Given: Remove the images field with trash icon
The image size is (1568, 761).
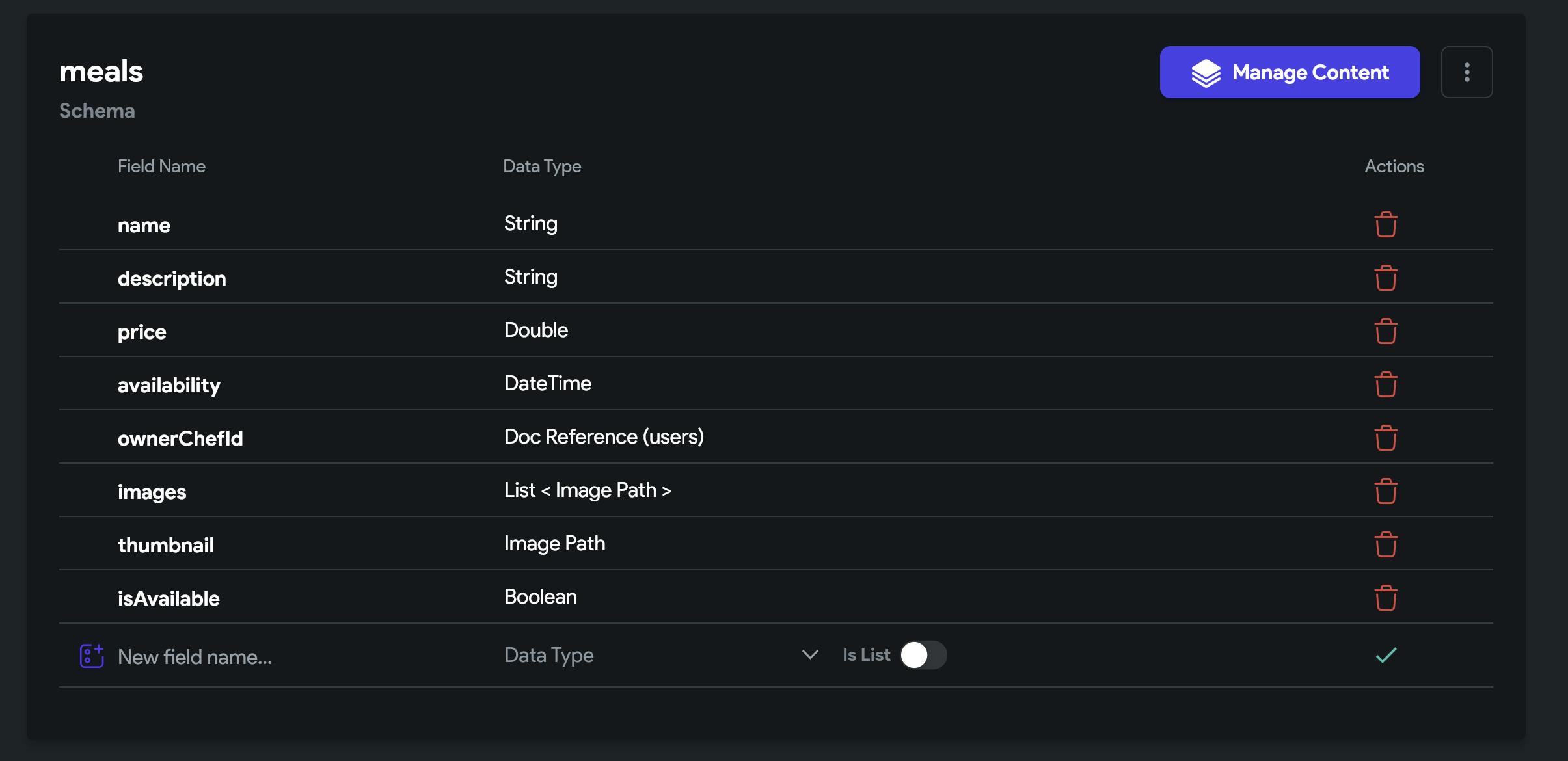Looking at the screenshot, I should [x=1386, y=491].
